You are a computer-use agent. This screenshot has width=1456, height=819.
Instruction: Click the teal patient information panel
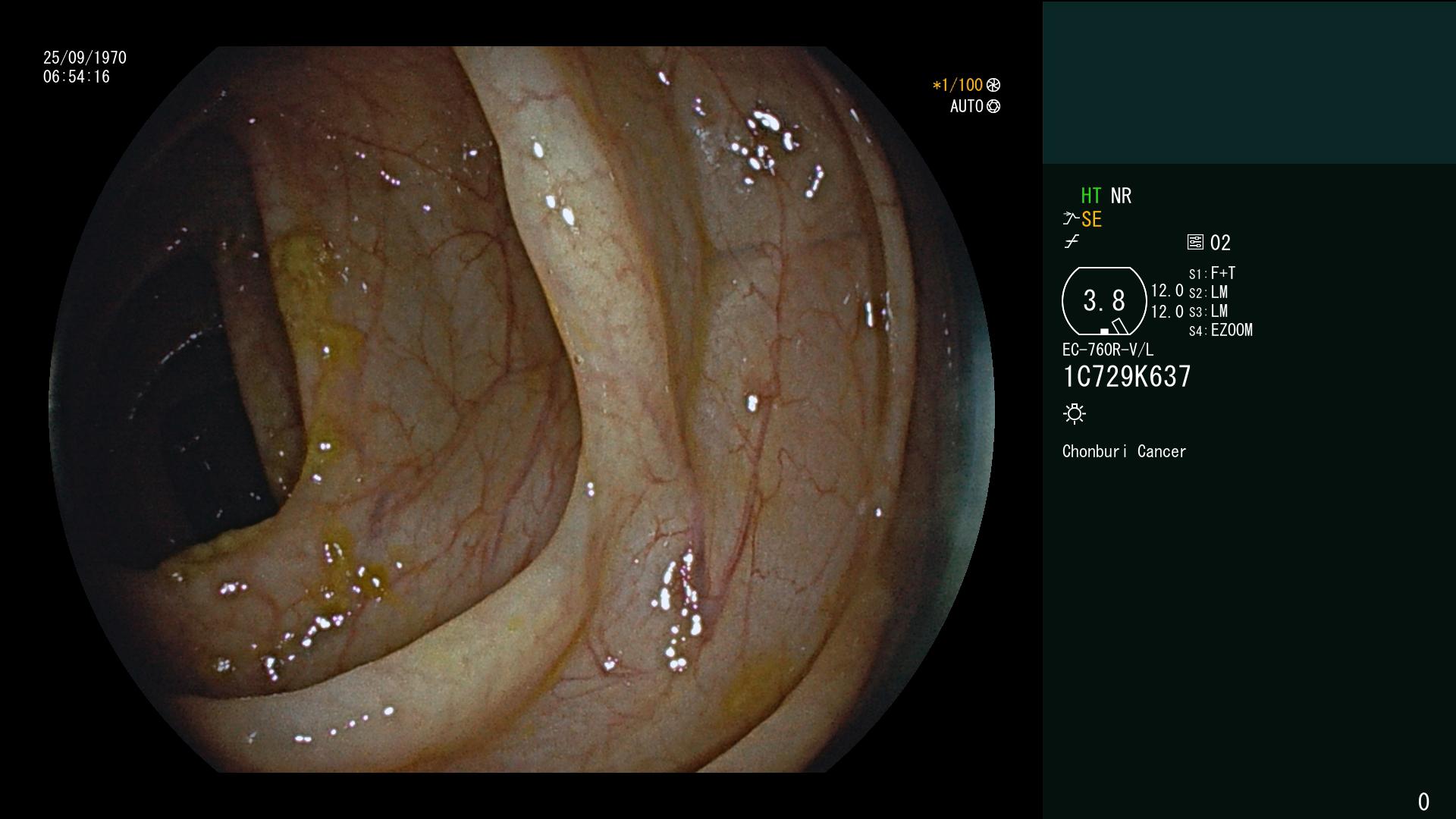click(x=1249, y=83)
